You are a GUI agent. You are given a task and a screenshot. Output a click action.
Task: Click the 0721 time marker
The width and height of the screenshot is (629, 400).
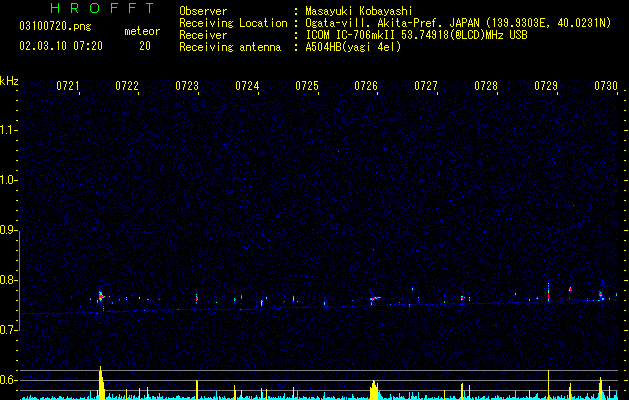tap(67, 86)
